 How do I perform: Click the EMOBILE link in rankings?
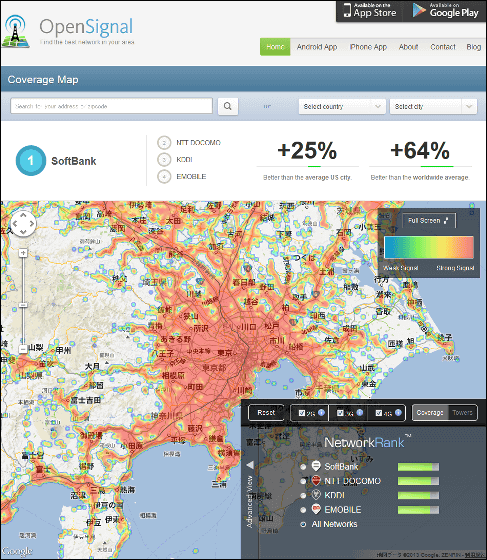tap(191, 176)
